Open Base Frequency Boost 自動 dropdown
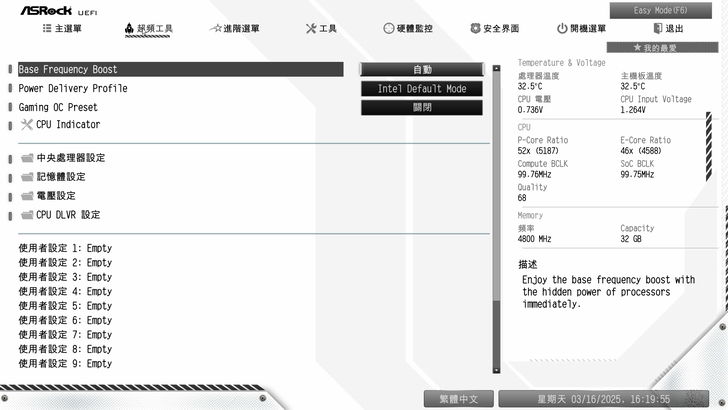The width and height of the screenshot is (728, 410). tap(422, 70)
